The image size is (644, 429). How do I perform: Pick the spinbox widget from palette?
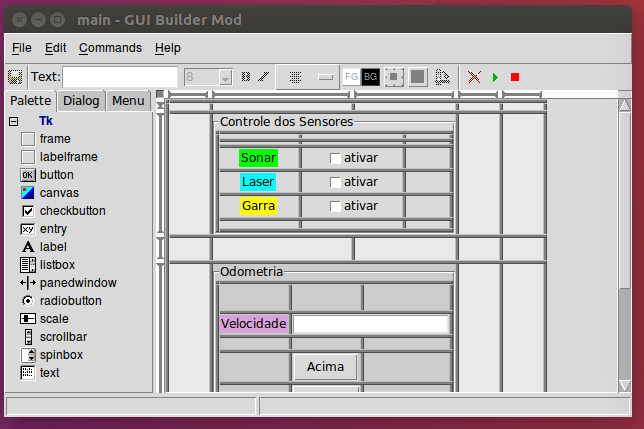[28, 355]
